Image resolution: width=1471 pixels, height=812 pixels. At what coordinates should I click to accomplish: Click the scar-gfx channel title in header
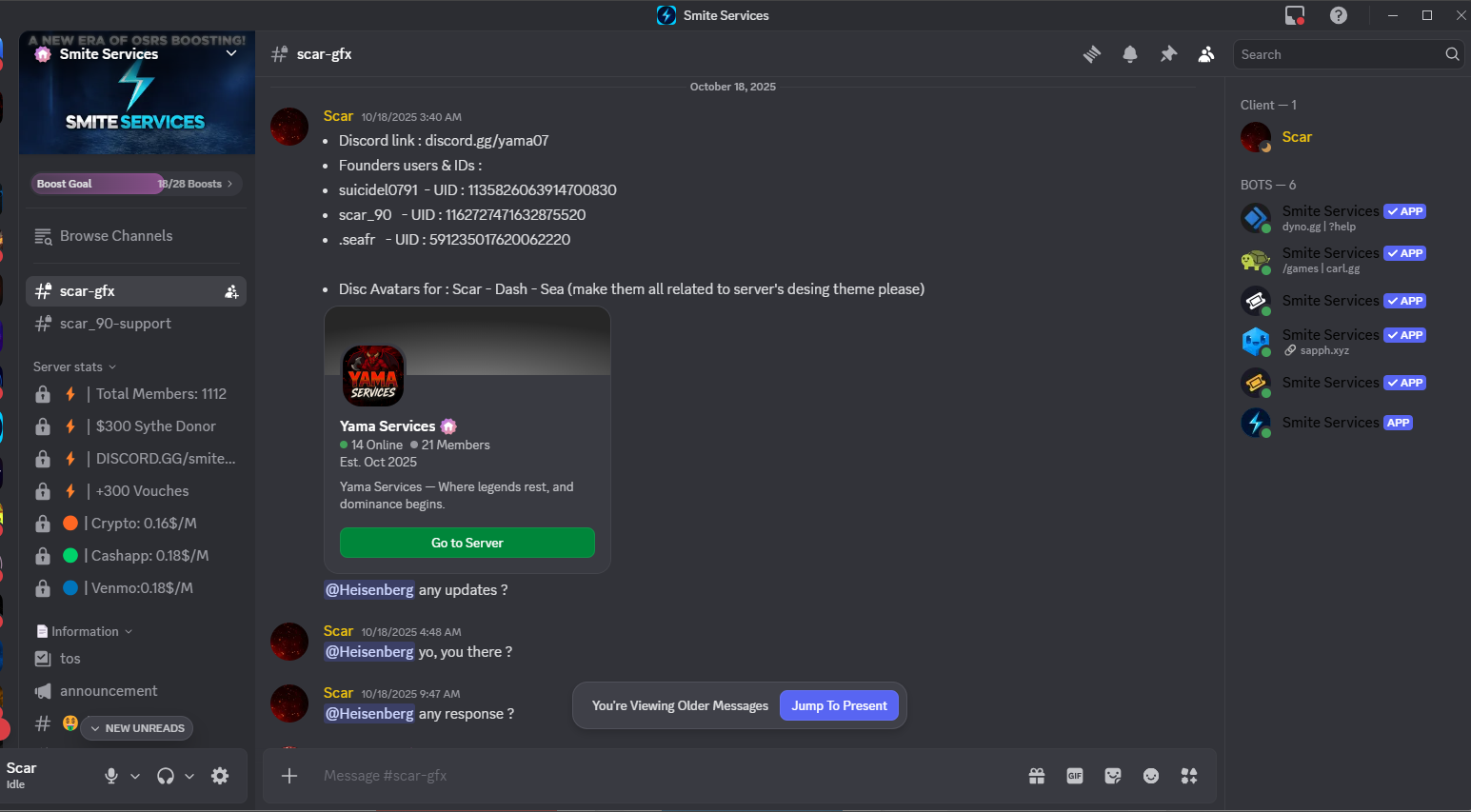point(325,54)
